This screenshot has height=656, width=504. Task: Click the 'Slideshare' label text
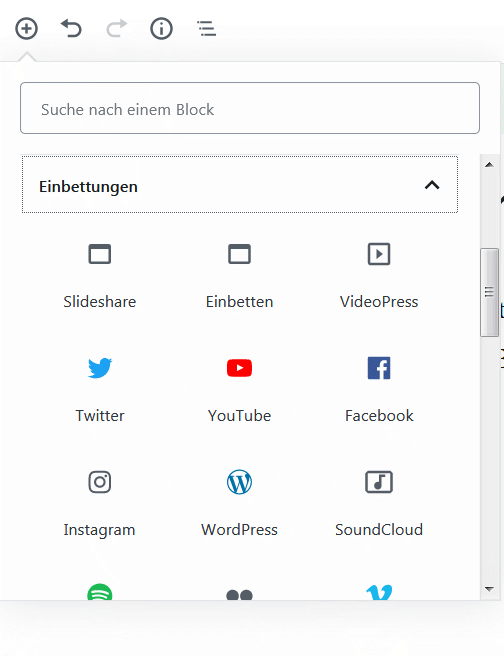100,302
